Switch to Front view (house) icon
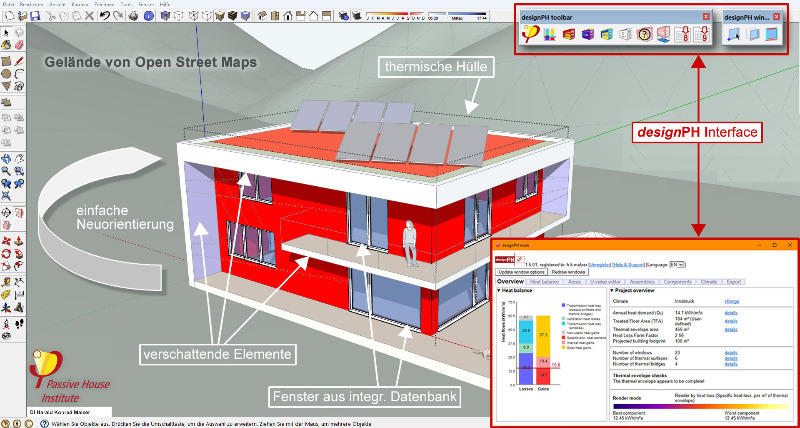800x428 pixels. tap(288, 16)
